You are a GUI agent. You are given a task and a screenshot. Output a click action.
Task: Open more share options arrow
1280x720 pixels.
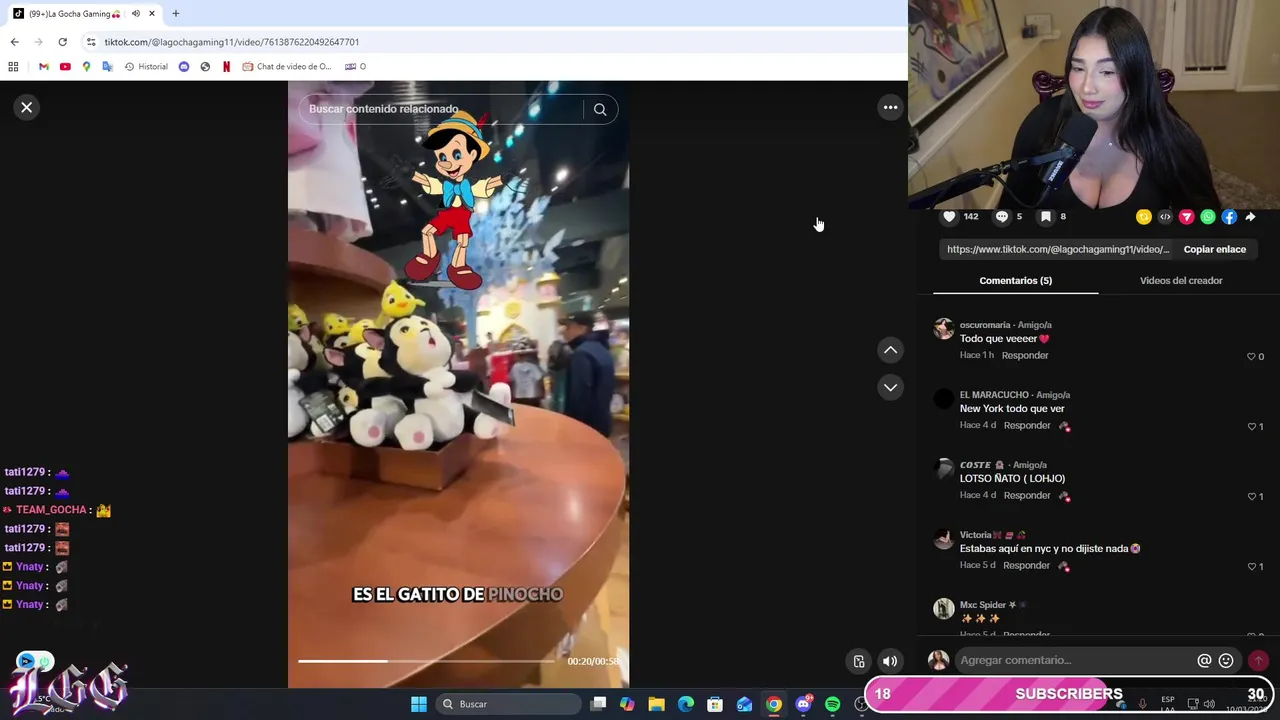pyautogui.click(x=1250, y=217)
